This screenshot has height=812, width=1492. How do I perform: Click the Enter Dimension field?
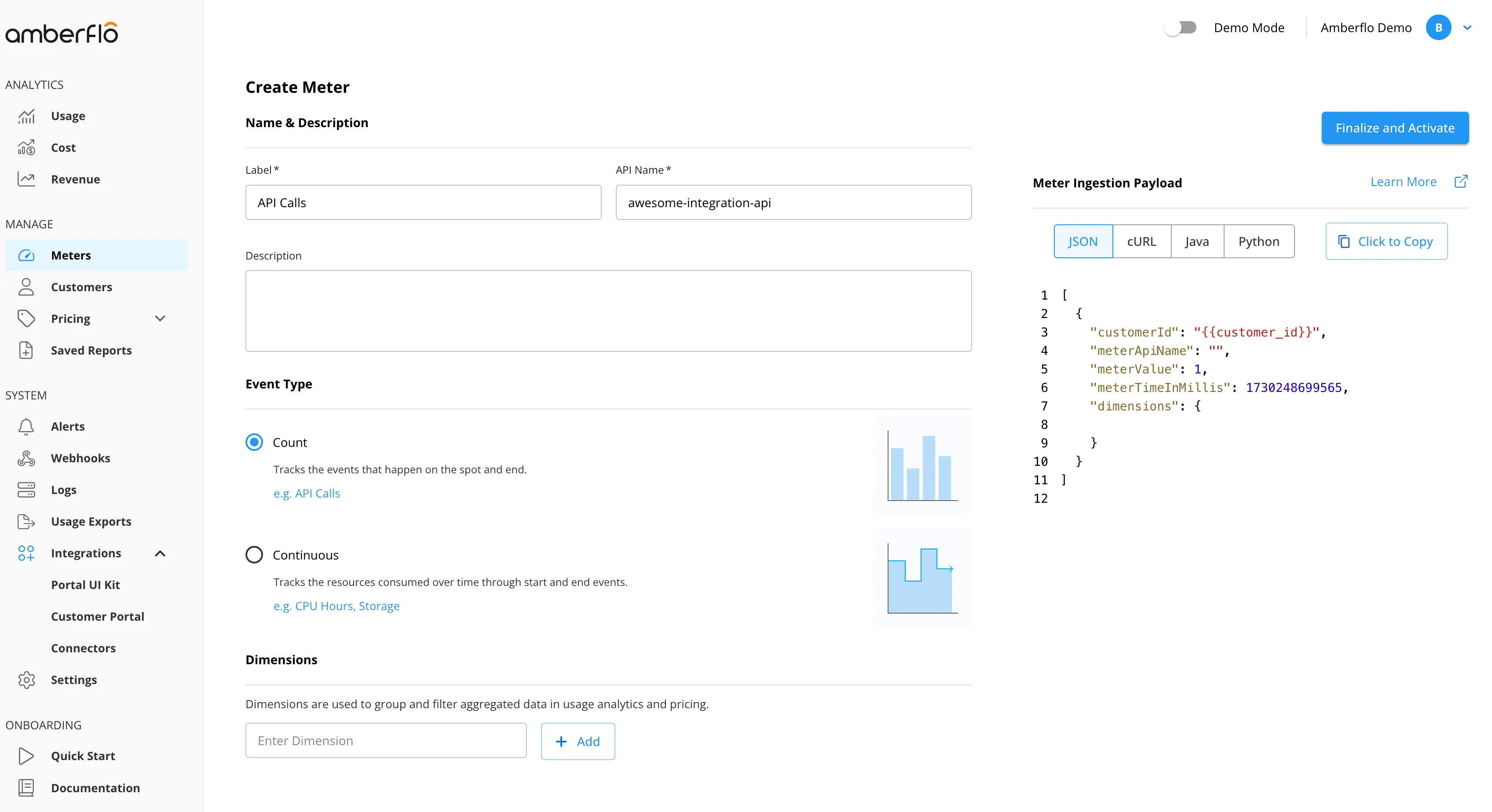pyautogui.click(x=386, y=741)
